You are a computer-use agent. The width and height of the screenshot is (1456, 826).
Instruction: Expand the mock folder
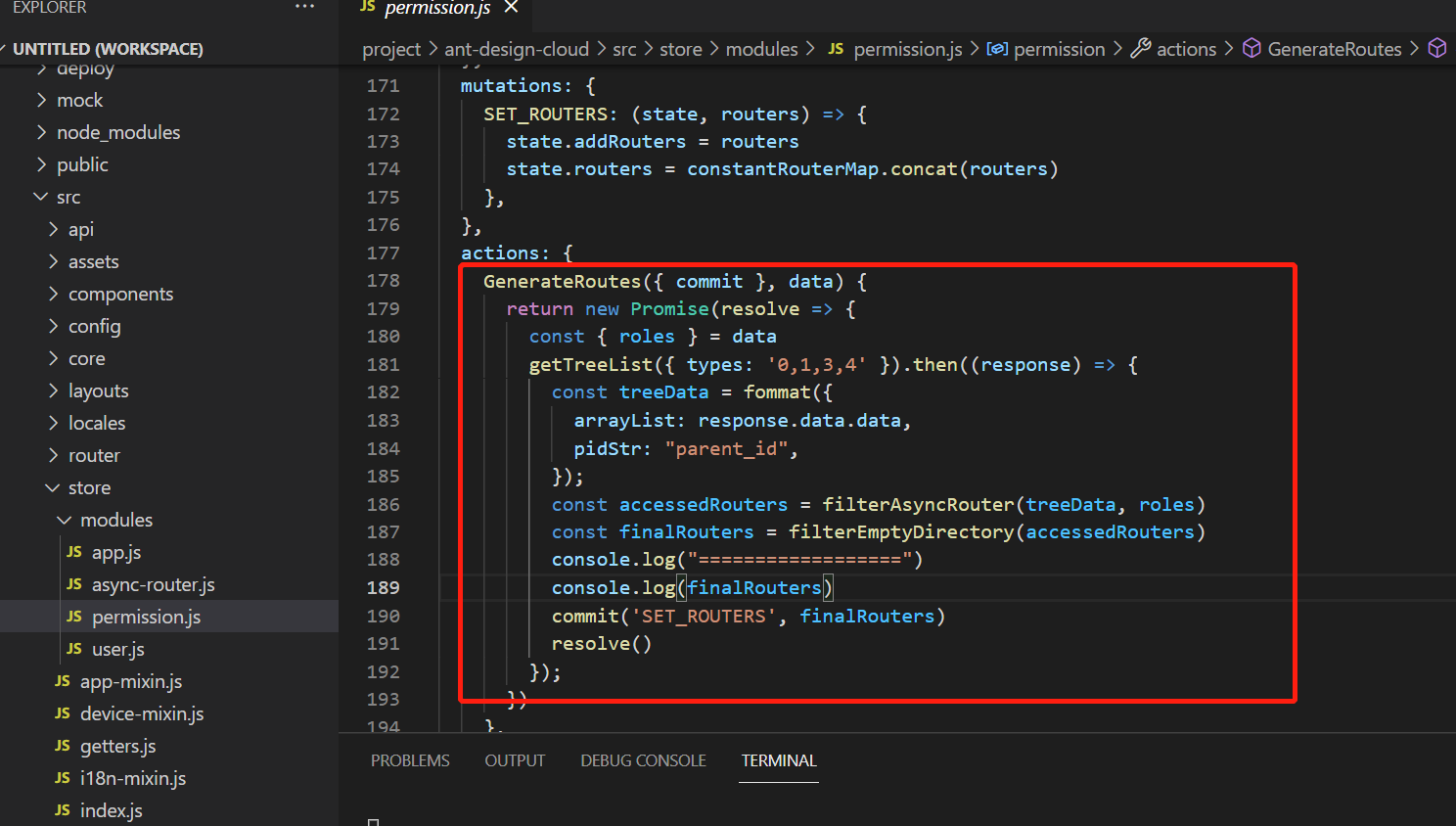(x=79, y=100)
